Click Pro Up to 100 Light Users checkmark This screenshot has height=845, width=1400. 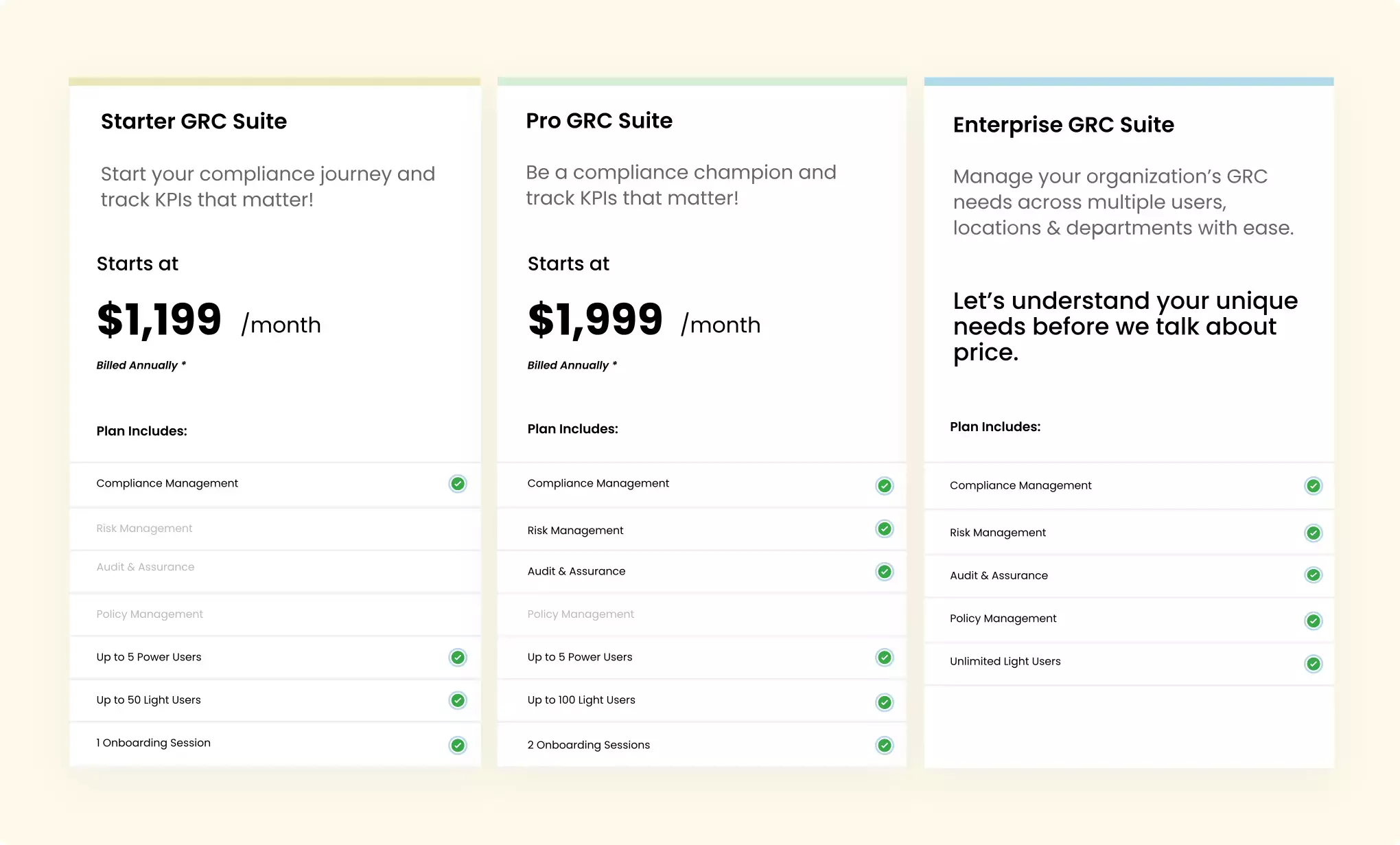(x=885, y=702)
